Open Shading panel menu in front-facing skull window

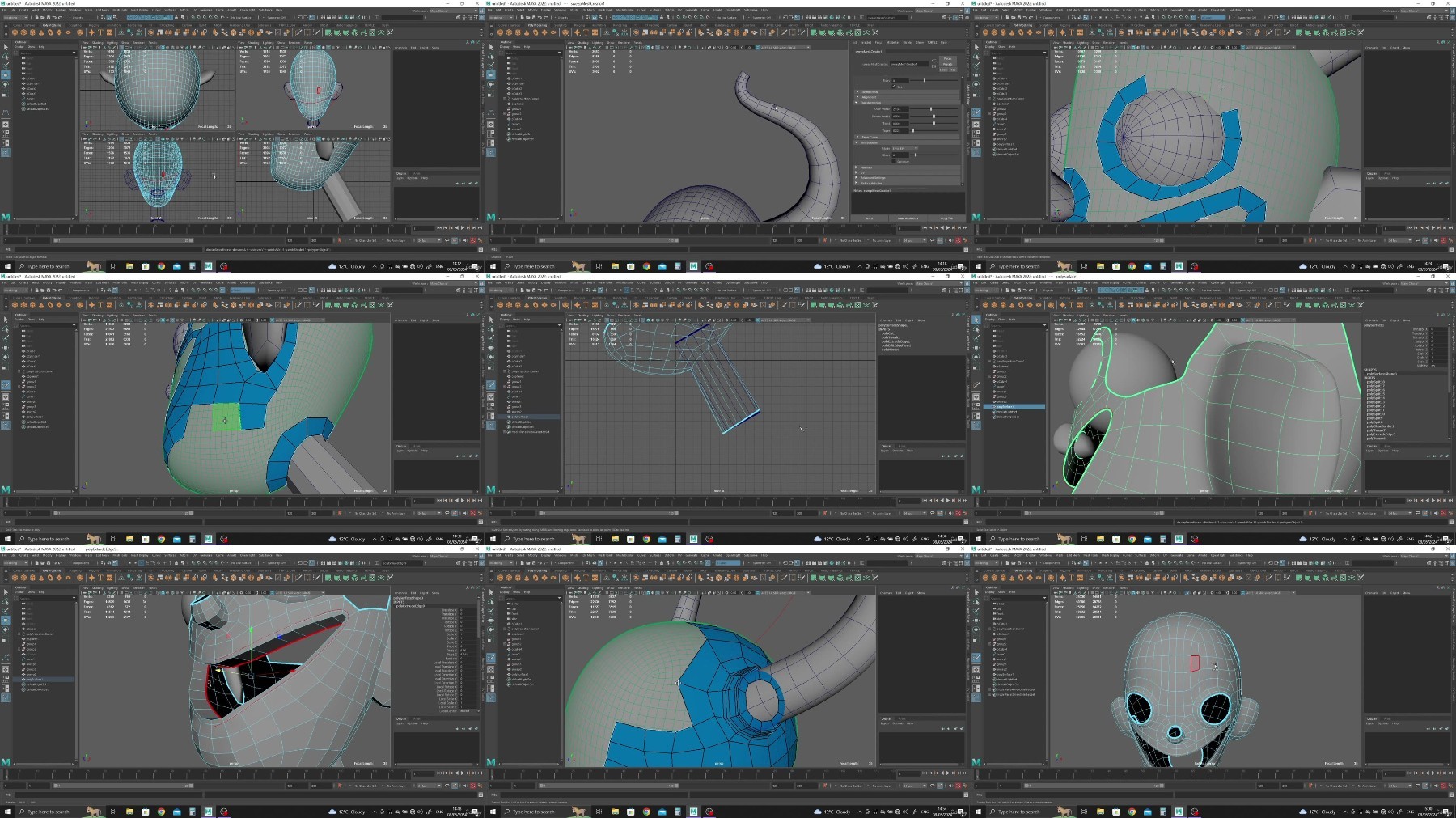tap(1068, 588)
